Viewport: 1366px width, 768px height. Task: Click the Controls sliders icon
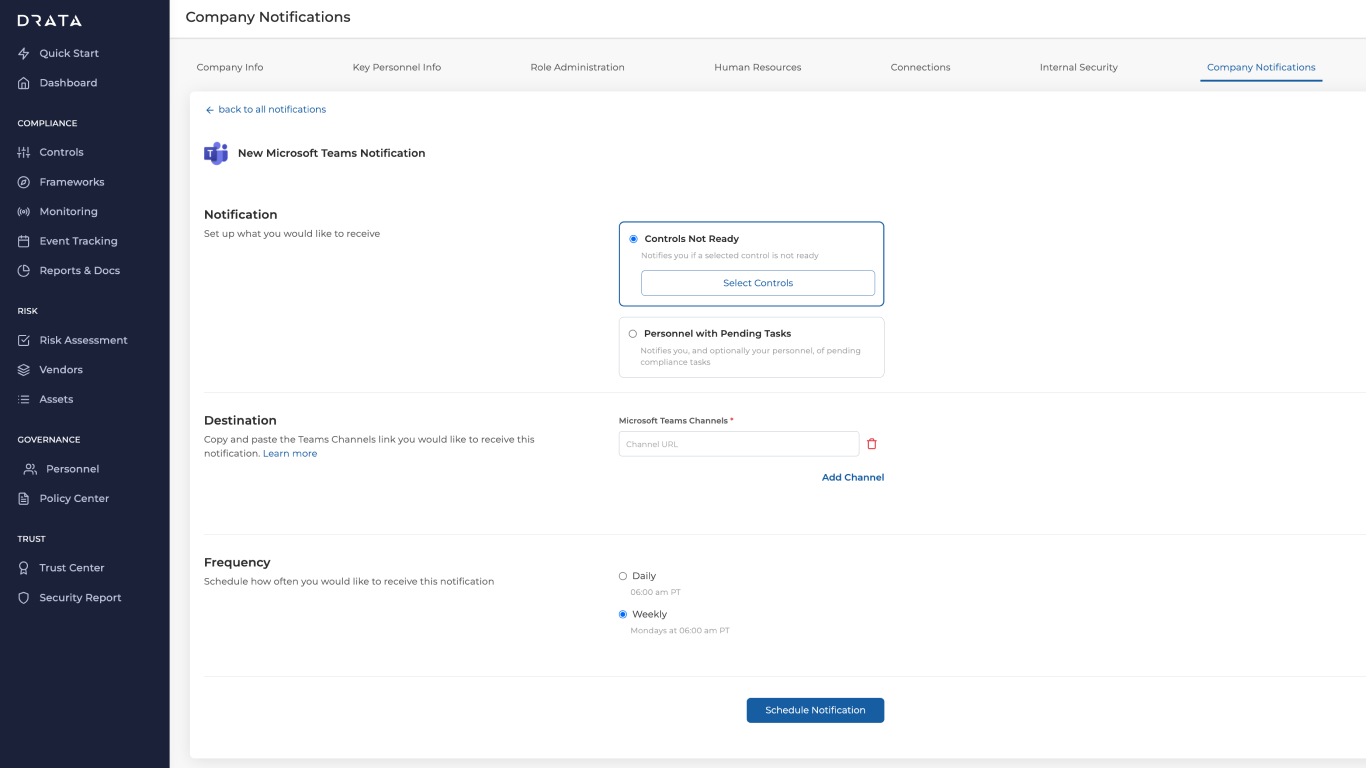pos(24,153)
